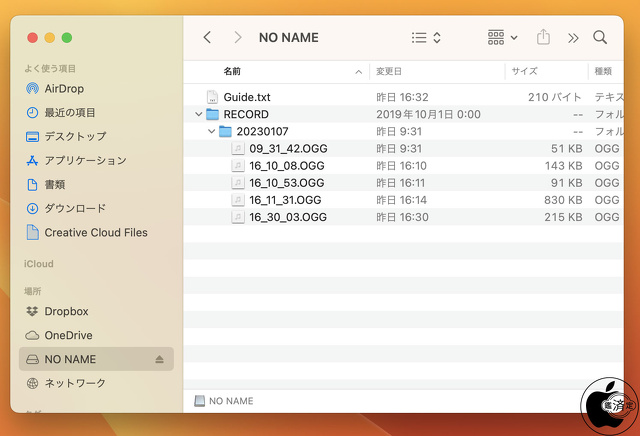
Task: Open the list view style switcher
Action: pos(426,37)
